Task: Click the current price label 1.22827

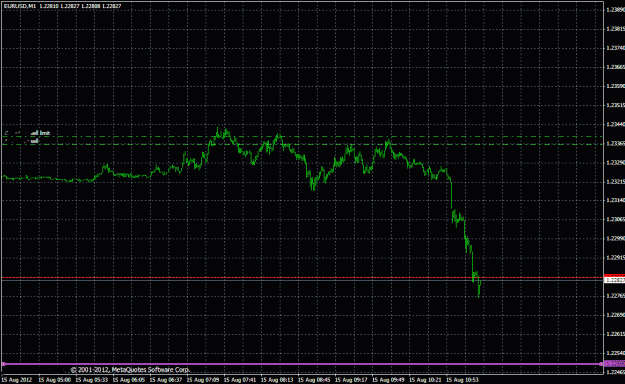Action: [615, 280]
